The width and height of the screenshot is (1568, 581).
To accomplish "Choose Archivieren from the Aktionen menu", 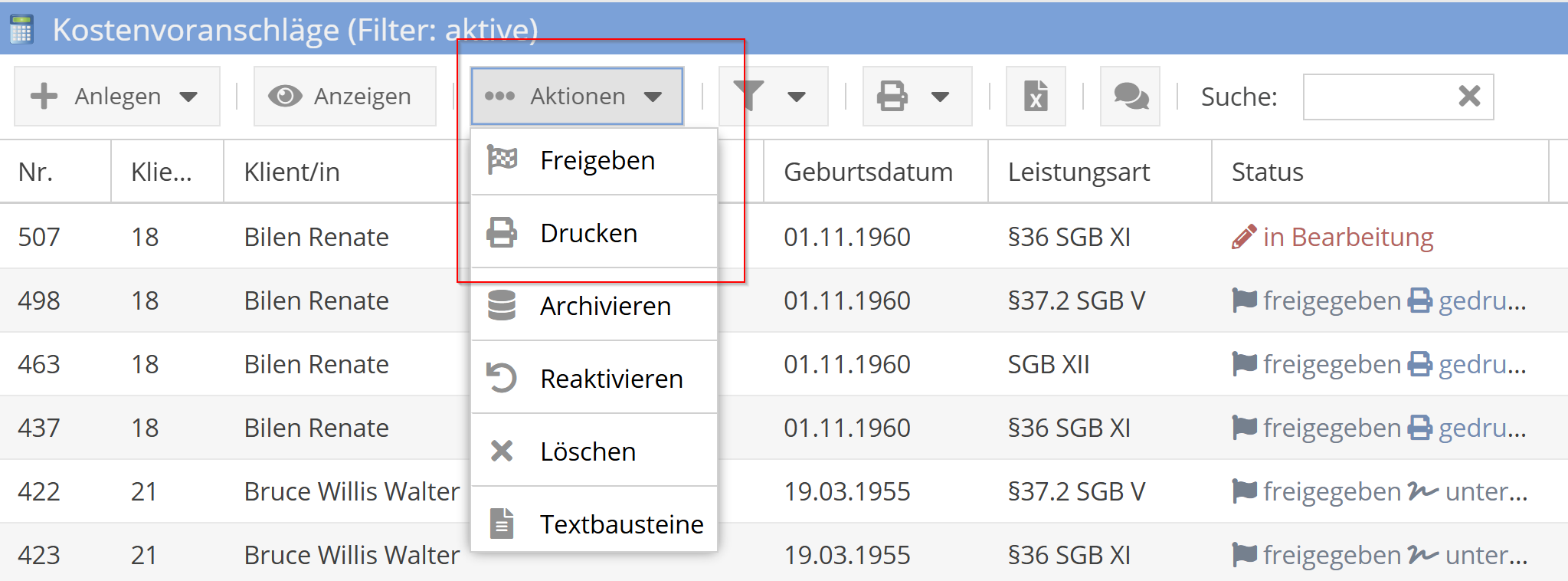I will [x=594, y=306].
